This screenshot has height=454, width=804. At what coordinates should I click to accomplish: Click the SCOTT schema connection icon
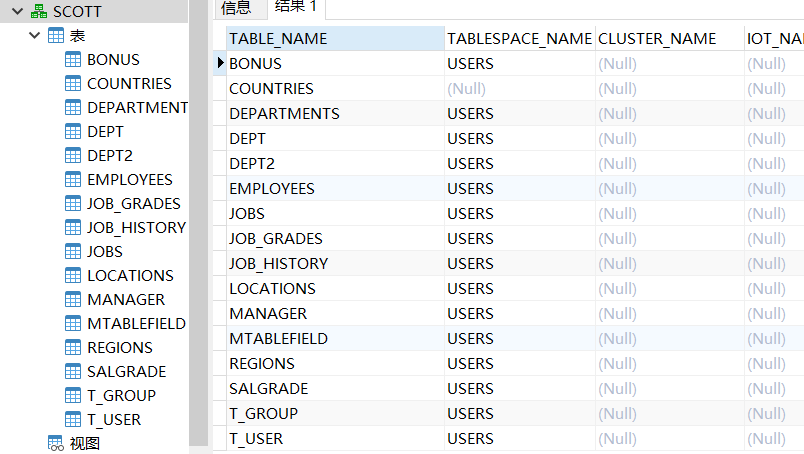(x=39, y=11)
